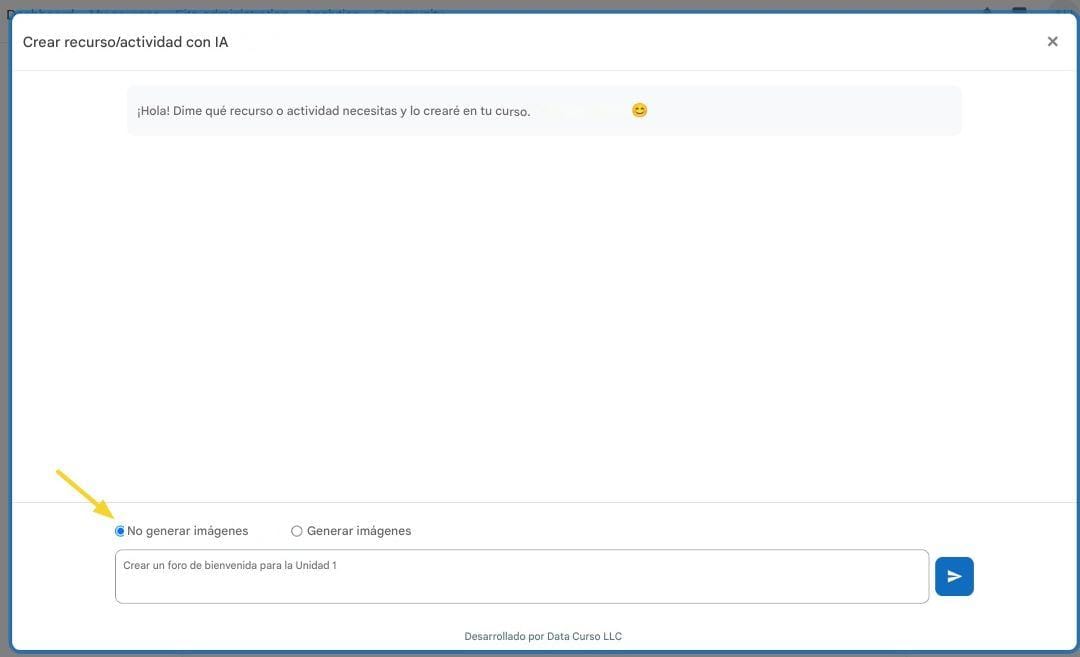Click the smiling emoji in greeting message
The width and height of the screenshot is (1080, 657).
tap(639, 110)
